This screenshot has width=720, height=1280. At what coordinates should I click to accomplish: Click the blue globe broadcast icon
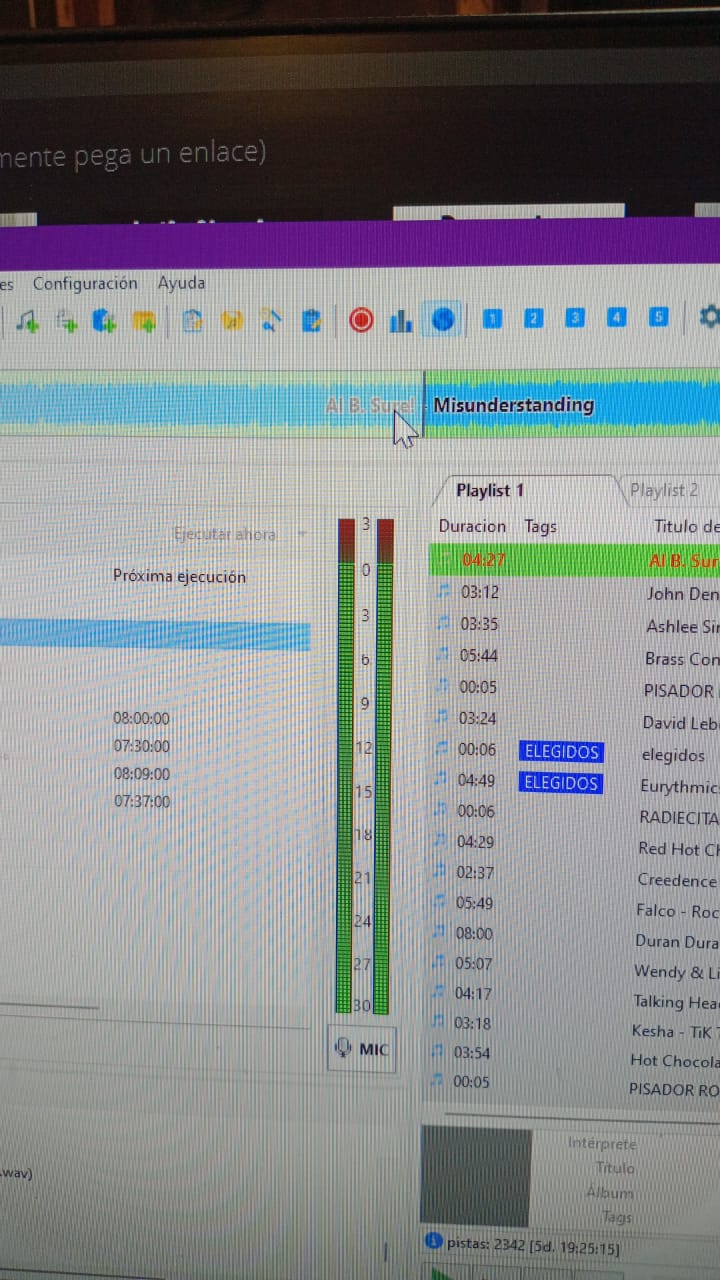point(443,319)
